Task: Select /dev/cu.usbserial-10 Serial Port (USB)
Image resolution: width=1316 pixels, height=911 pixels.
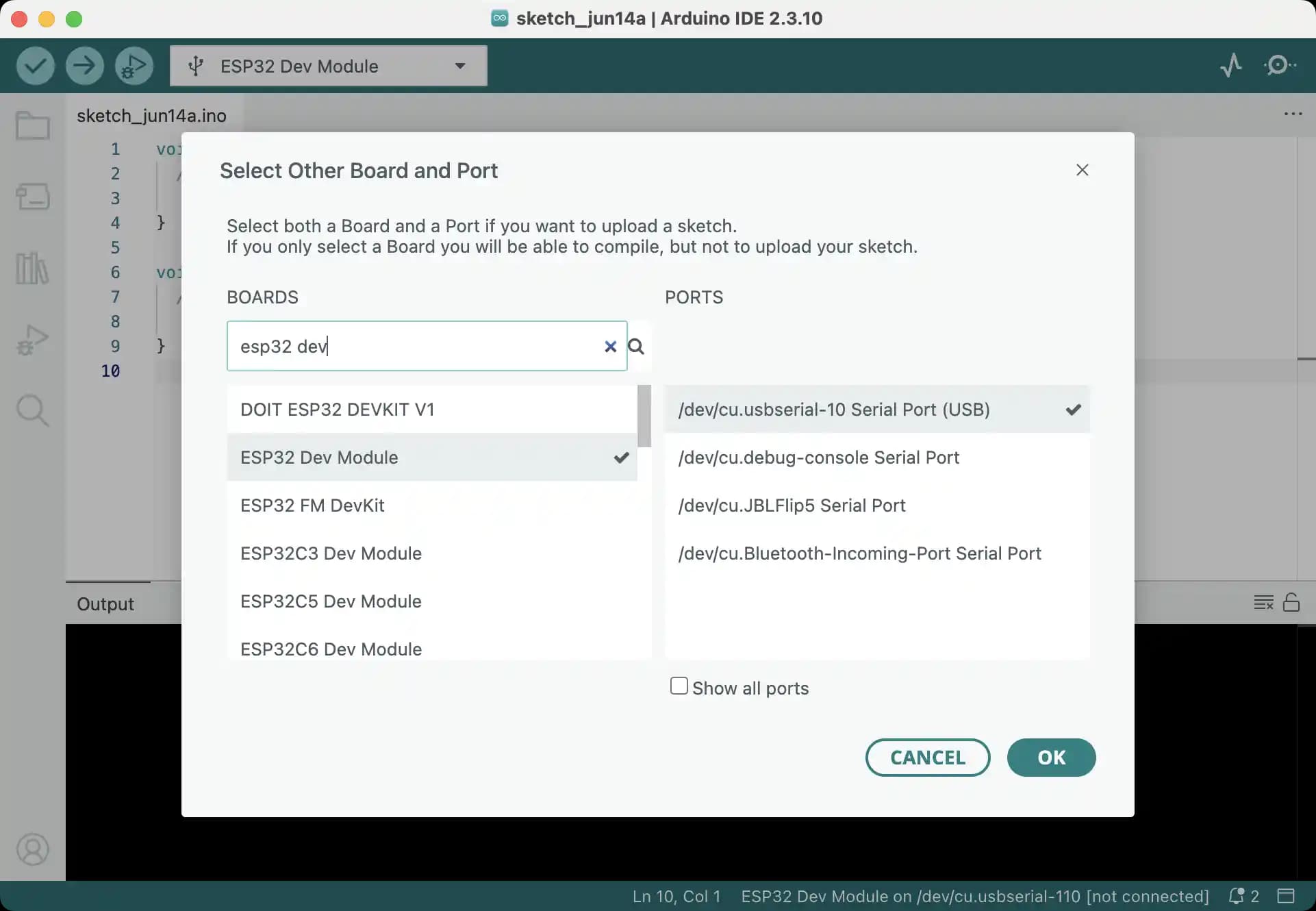Action: [x=877, y=409]
